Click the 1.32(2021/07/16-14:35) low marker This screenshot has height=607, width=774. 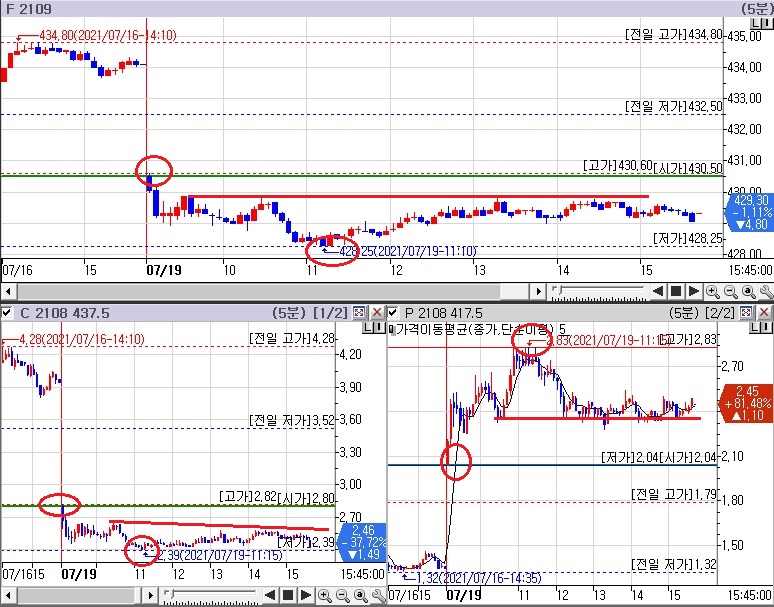click(479, 578)
